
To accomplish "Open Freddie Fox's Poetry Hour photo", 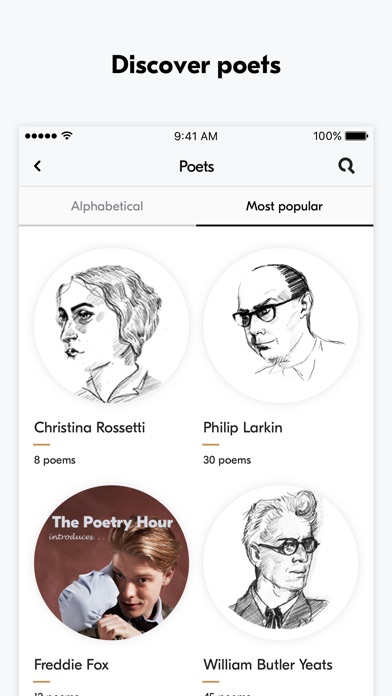I will 111,562.
